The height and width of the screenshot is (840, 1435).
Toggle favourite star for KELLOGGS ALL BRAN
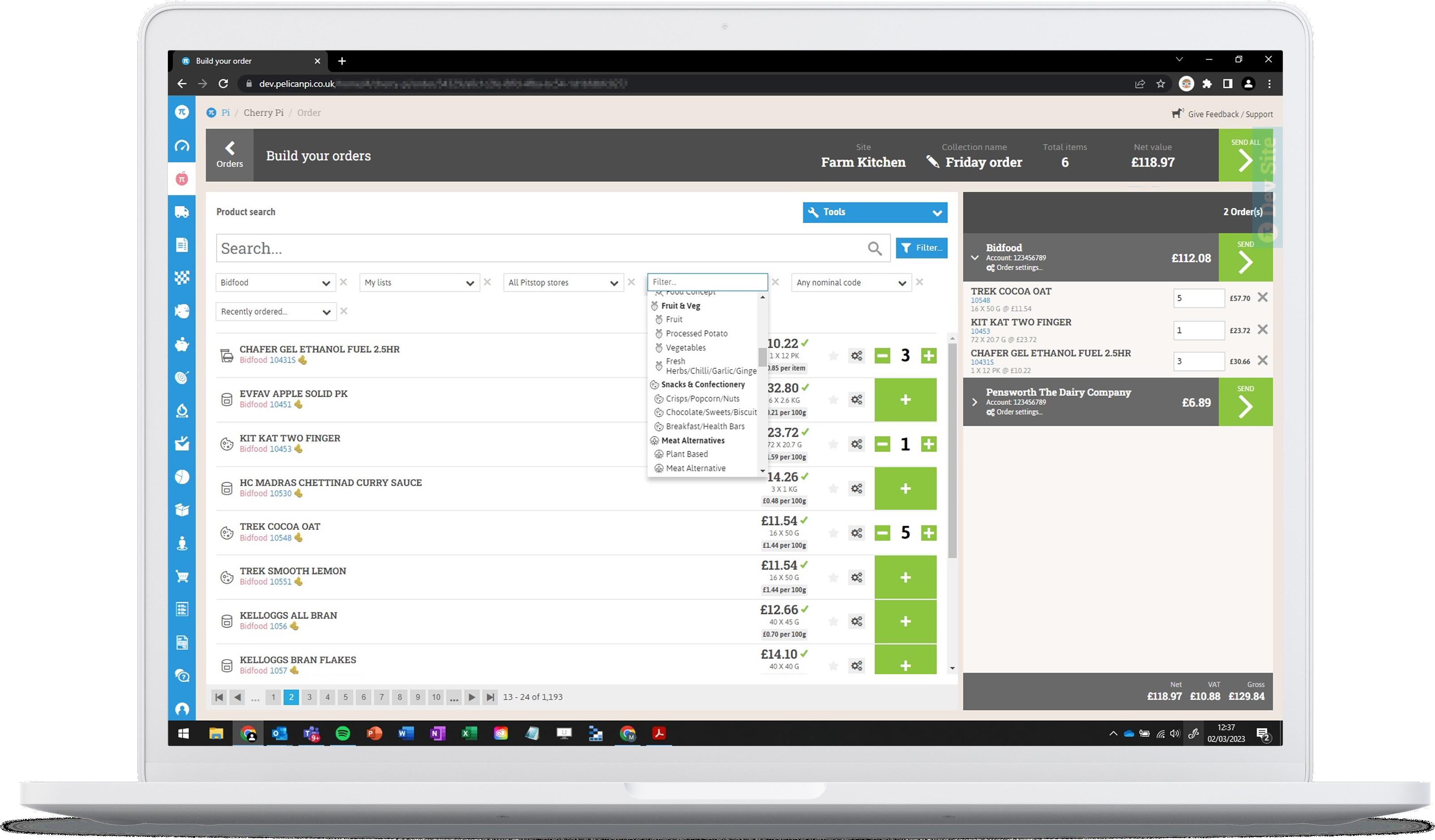(833, 622)
